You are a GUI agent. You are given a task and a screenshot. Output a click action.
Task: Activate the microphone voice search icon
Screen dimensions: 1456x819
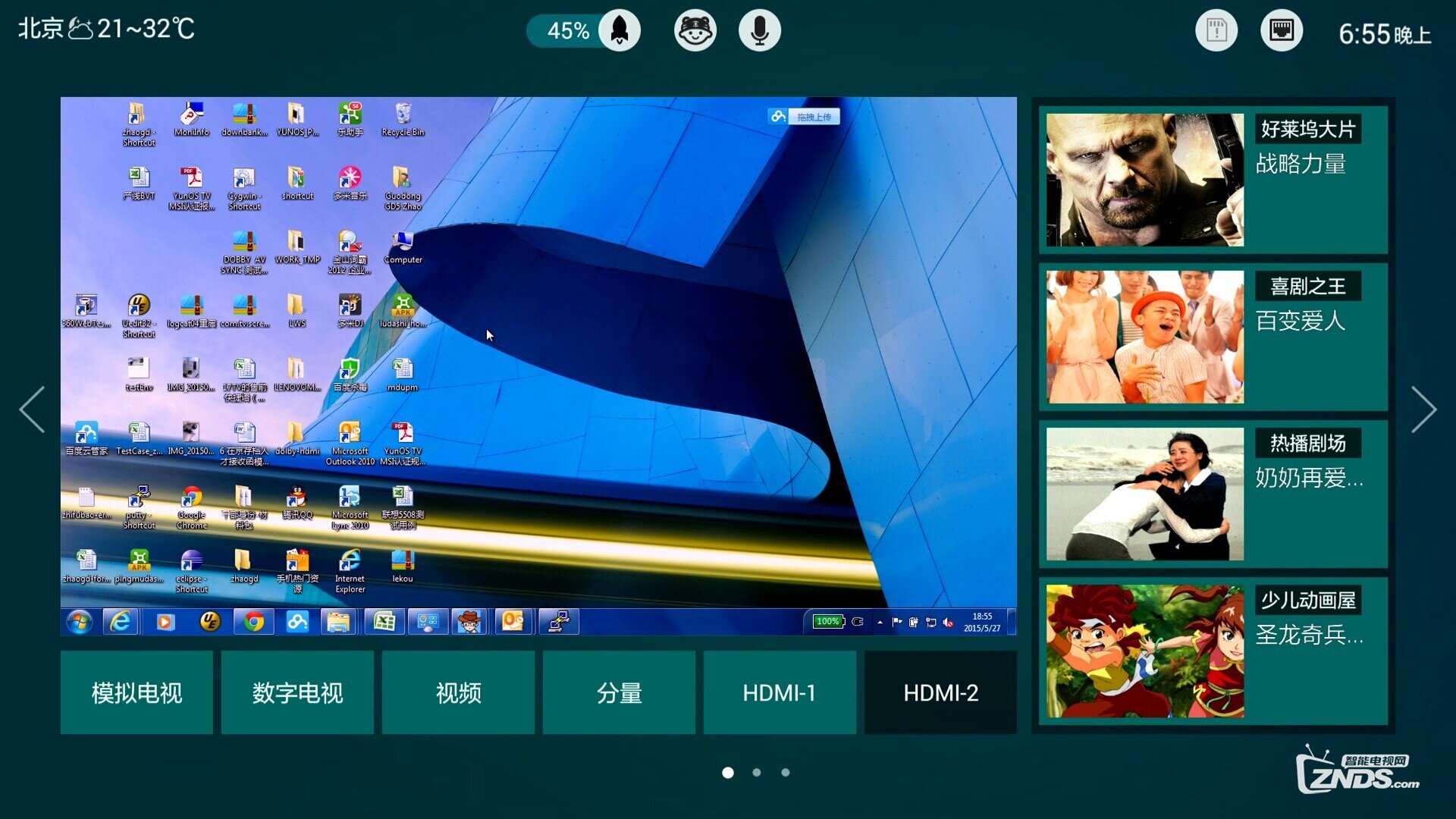click(759, 30)
